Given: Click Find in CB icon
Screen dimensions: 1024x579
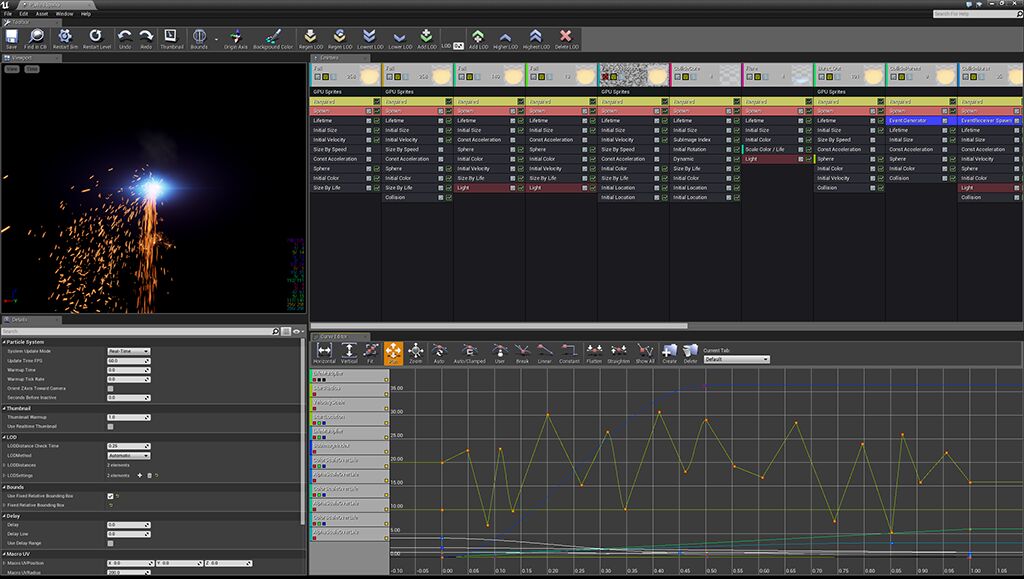Looking at the screenshot, I should coord(35,37).
